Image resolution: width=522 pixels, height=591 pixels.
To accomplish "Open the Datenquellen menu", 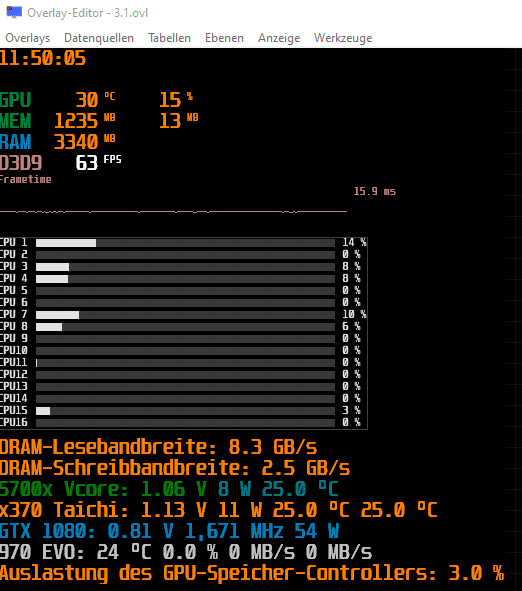I will 99,38.
